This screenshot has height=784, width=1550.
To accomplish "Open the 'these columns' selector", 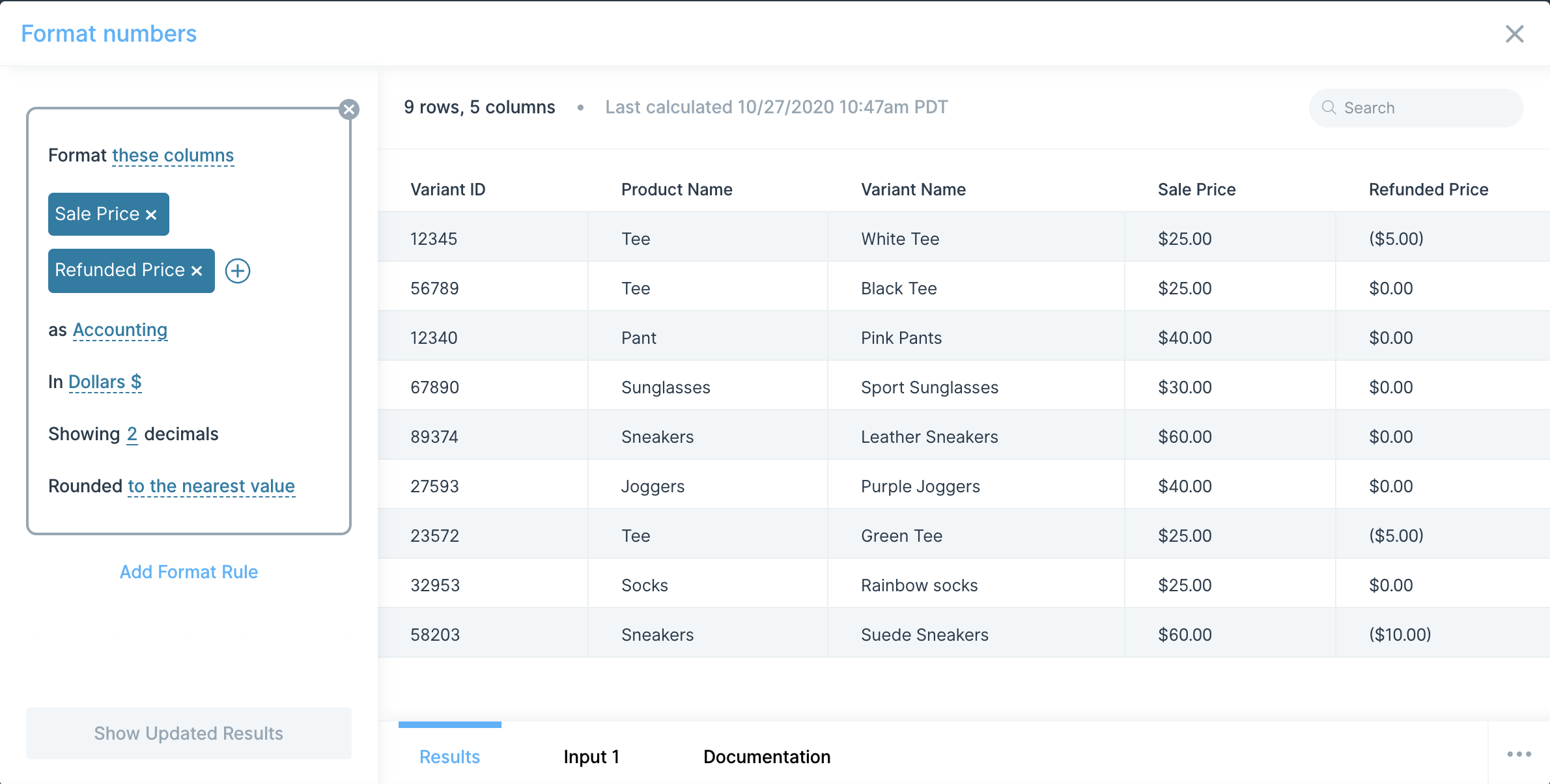I will pos(173,156).
